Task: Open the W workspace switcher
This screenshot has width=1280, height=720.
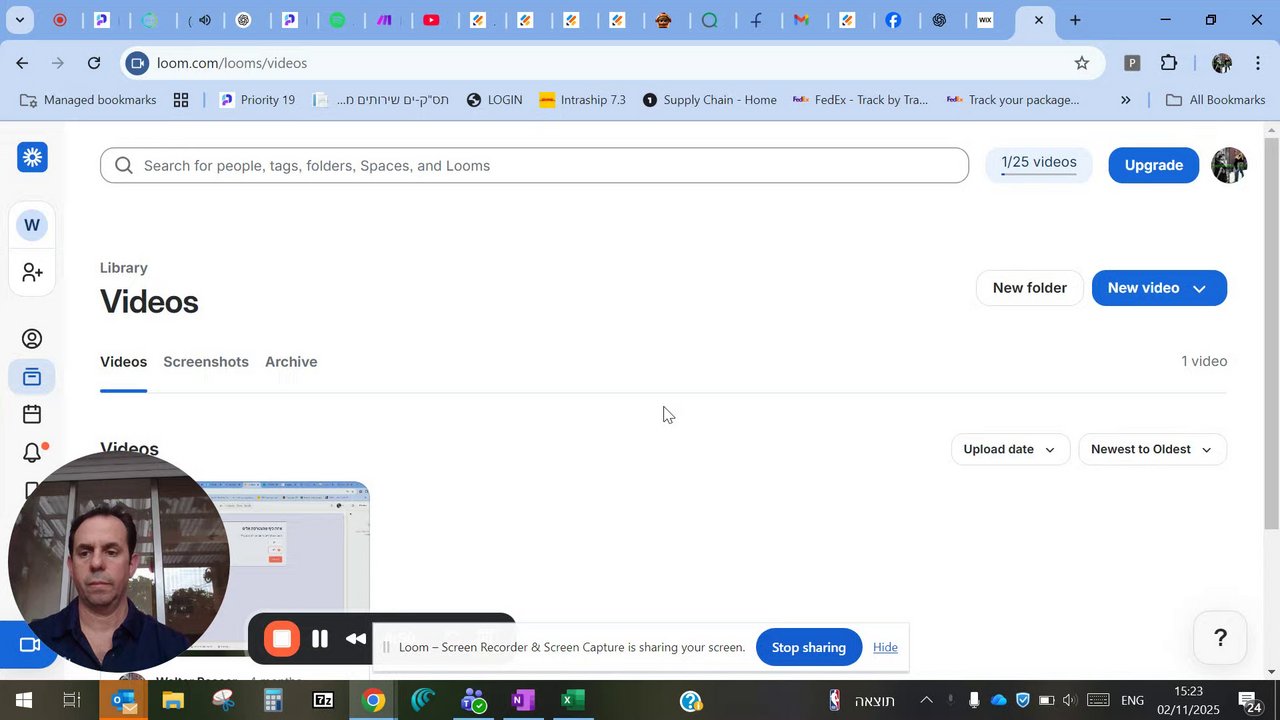Action: tap(32, 225)
